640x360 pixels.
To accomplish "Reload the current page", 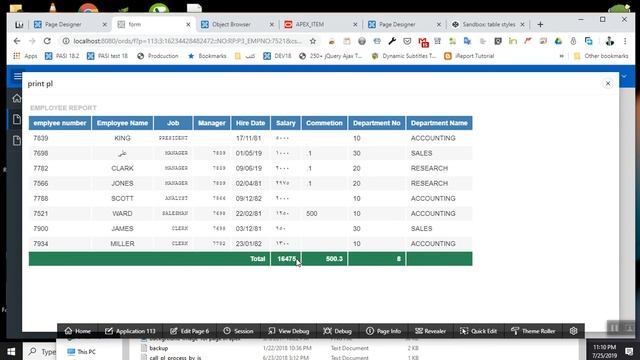I will 47,41.
